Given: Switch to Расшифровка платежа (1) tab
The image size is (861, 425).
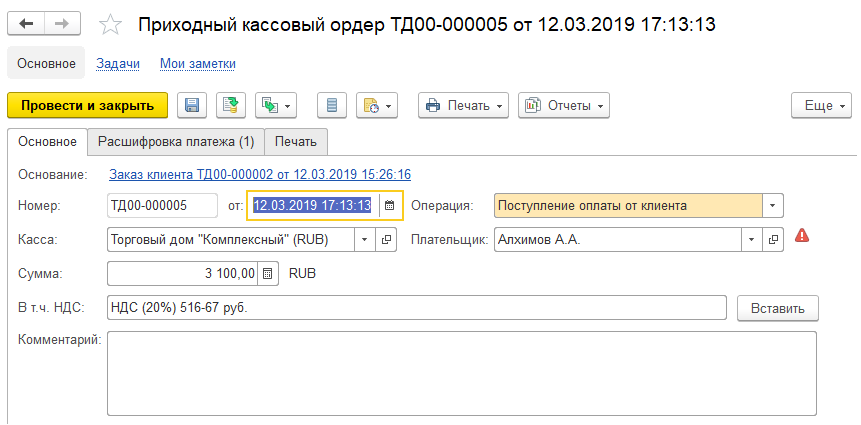Looking at the screenshot, I should click(176, 142).
